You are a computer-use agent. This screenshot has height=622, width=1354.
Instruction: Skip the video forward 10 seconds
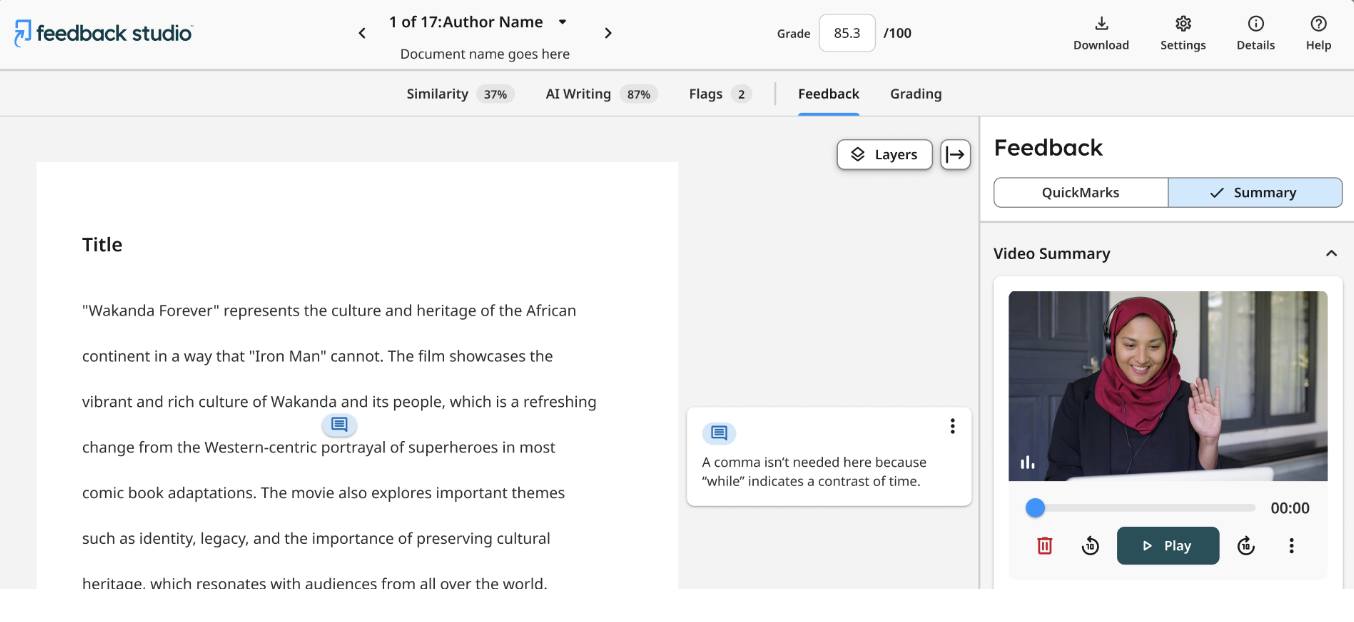1246,546
